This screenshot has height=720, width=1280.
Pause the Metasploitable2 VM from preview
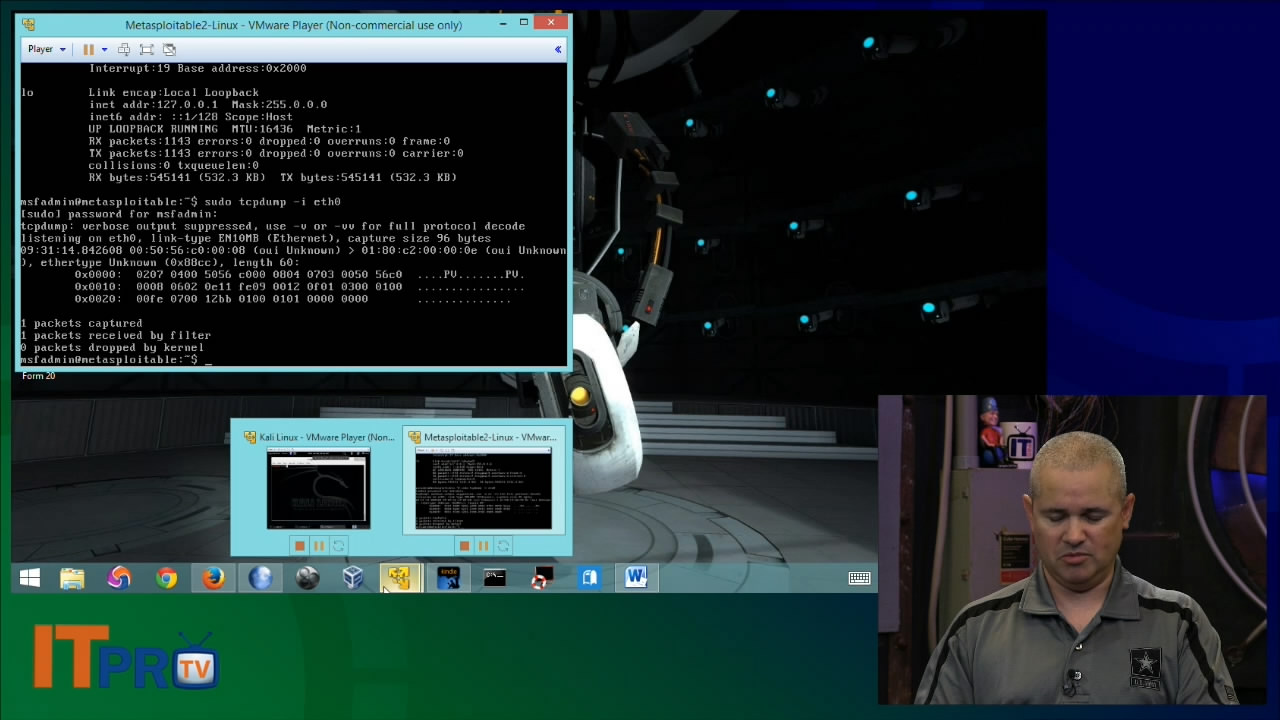pyautogui.click(x=484, y=545)
